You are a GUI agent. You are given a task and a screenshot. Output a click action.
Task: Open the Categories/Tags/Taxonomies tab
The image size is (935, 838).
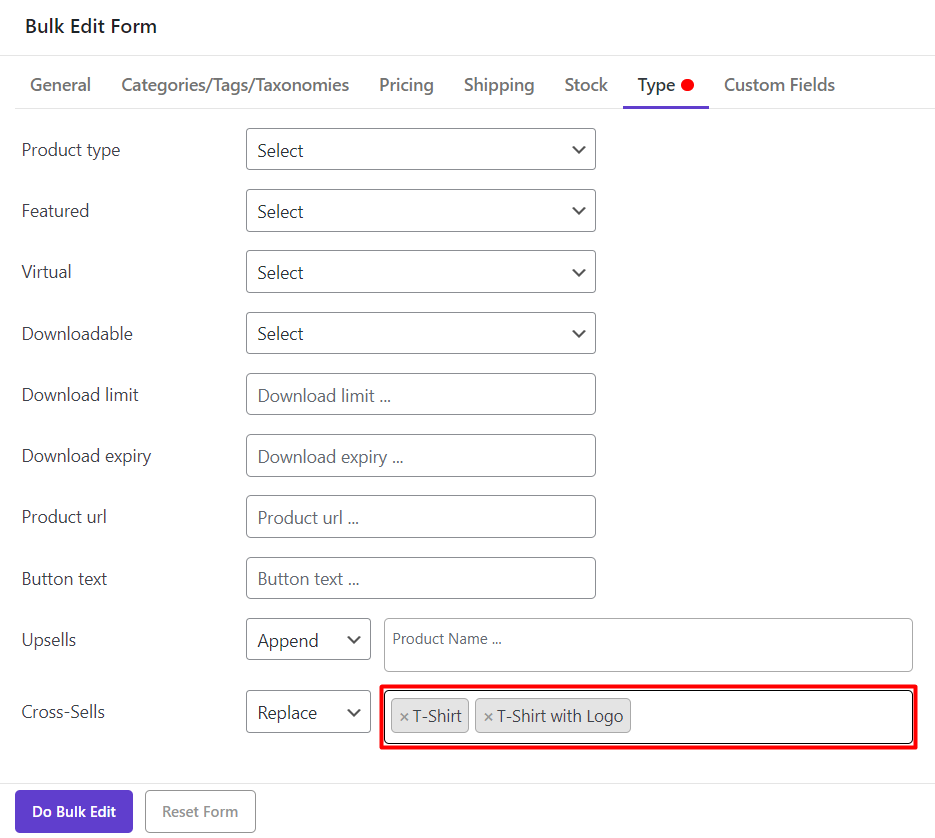click(235, 85)
